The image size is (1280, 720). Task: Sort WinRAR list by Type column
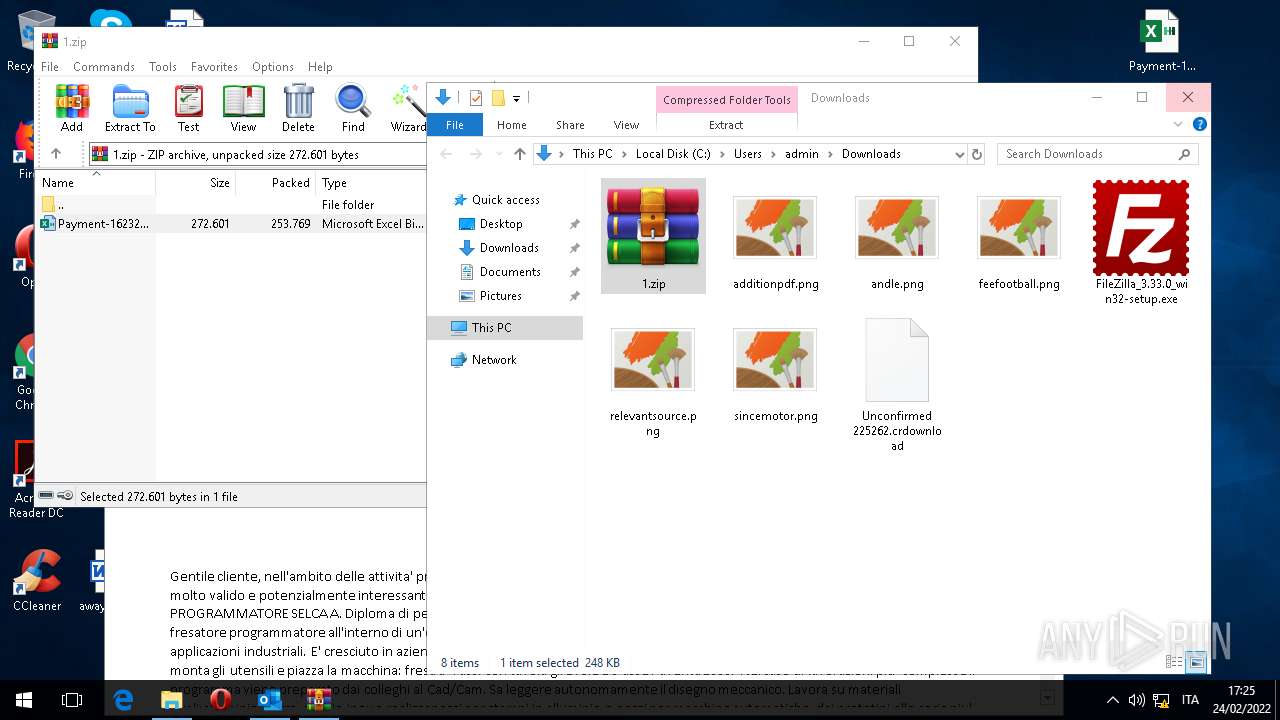click(x=371, y=183)
